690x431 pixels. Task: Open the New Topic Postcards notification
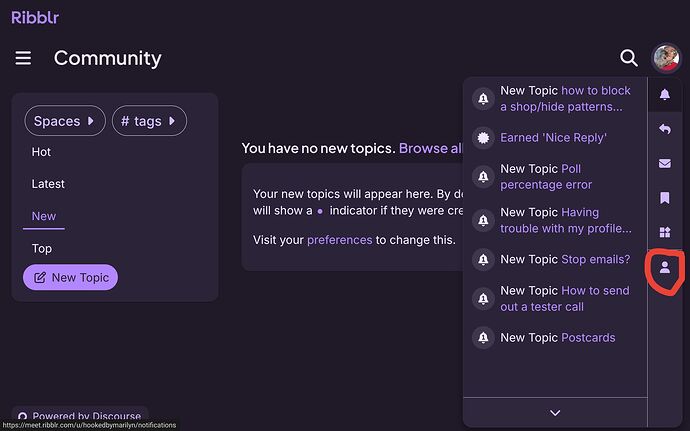[558, 338]
